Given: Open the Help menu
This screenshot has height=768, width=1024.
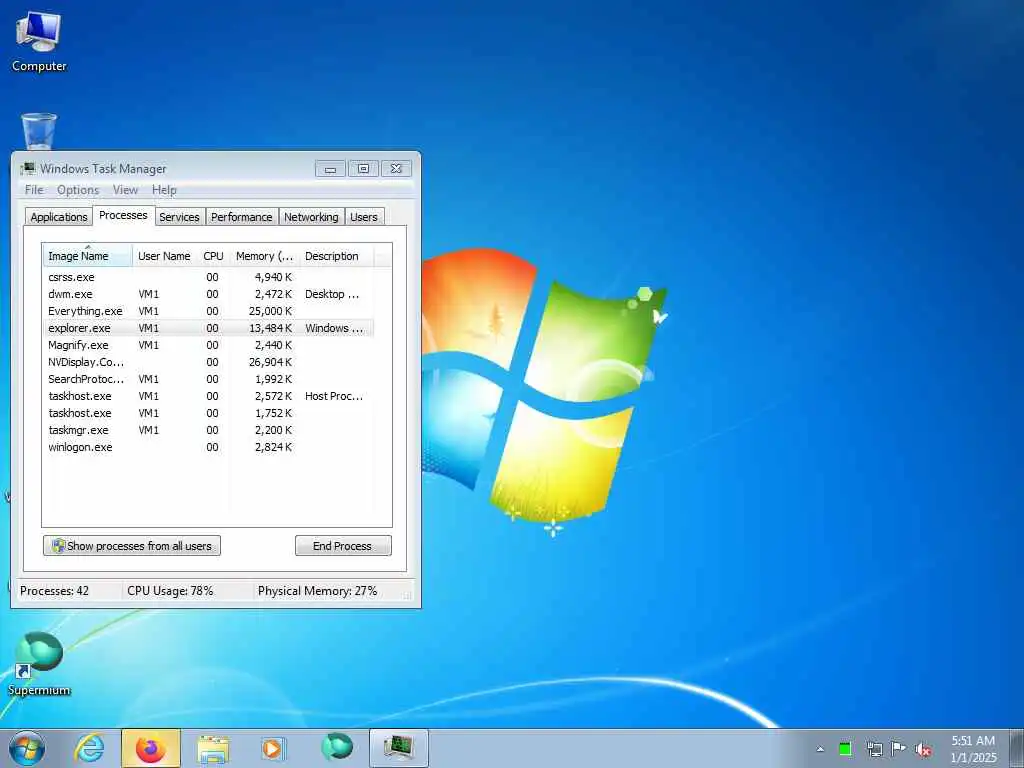Looking at the screenshot, I should 165,190.
